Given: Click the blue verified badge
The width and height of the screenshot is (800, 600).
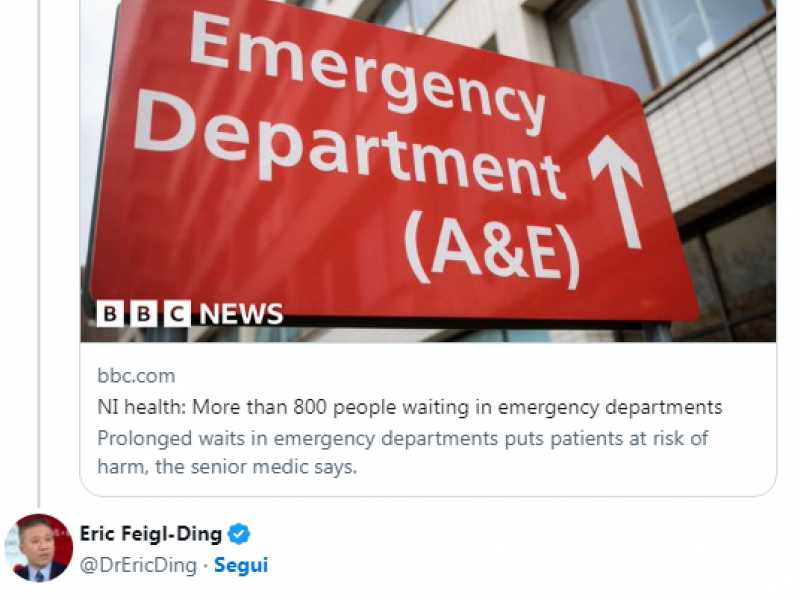Looking at the screenshot, I should [238, 534].
